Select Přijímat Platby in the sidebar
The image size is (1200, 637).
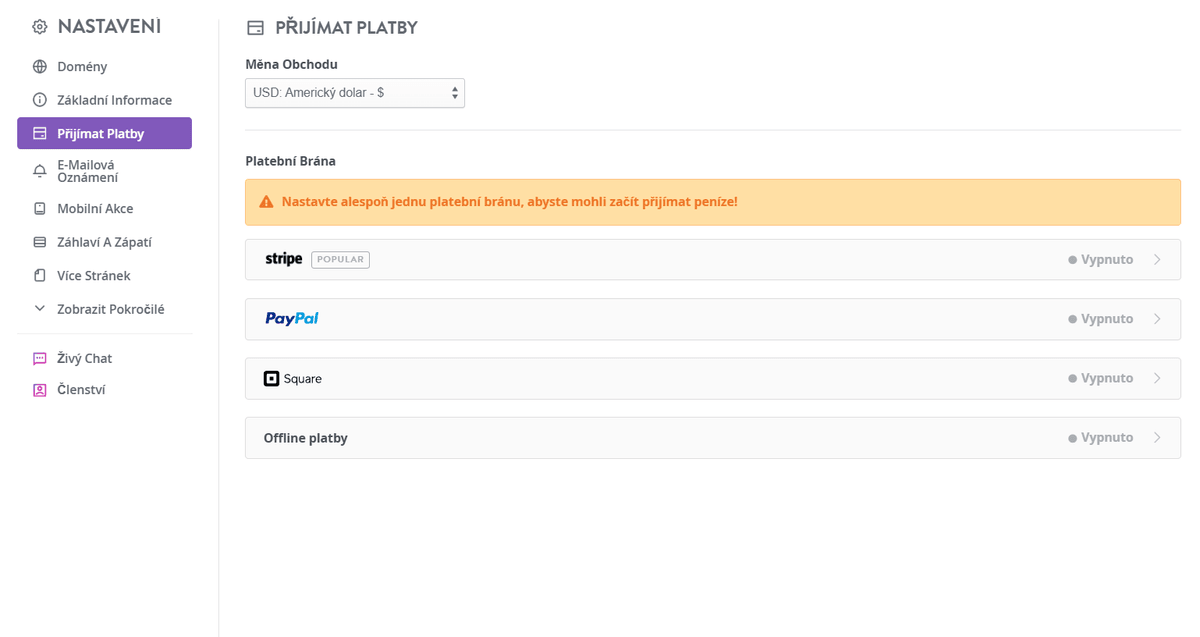pyautogui.click(x=104, y=133)
